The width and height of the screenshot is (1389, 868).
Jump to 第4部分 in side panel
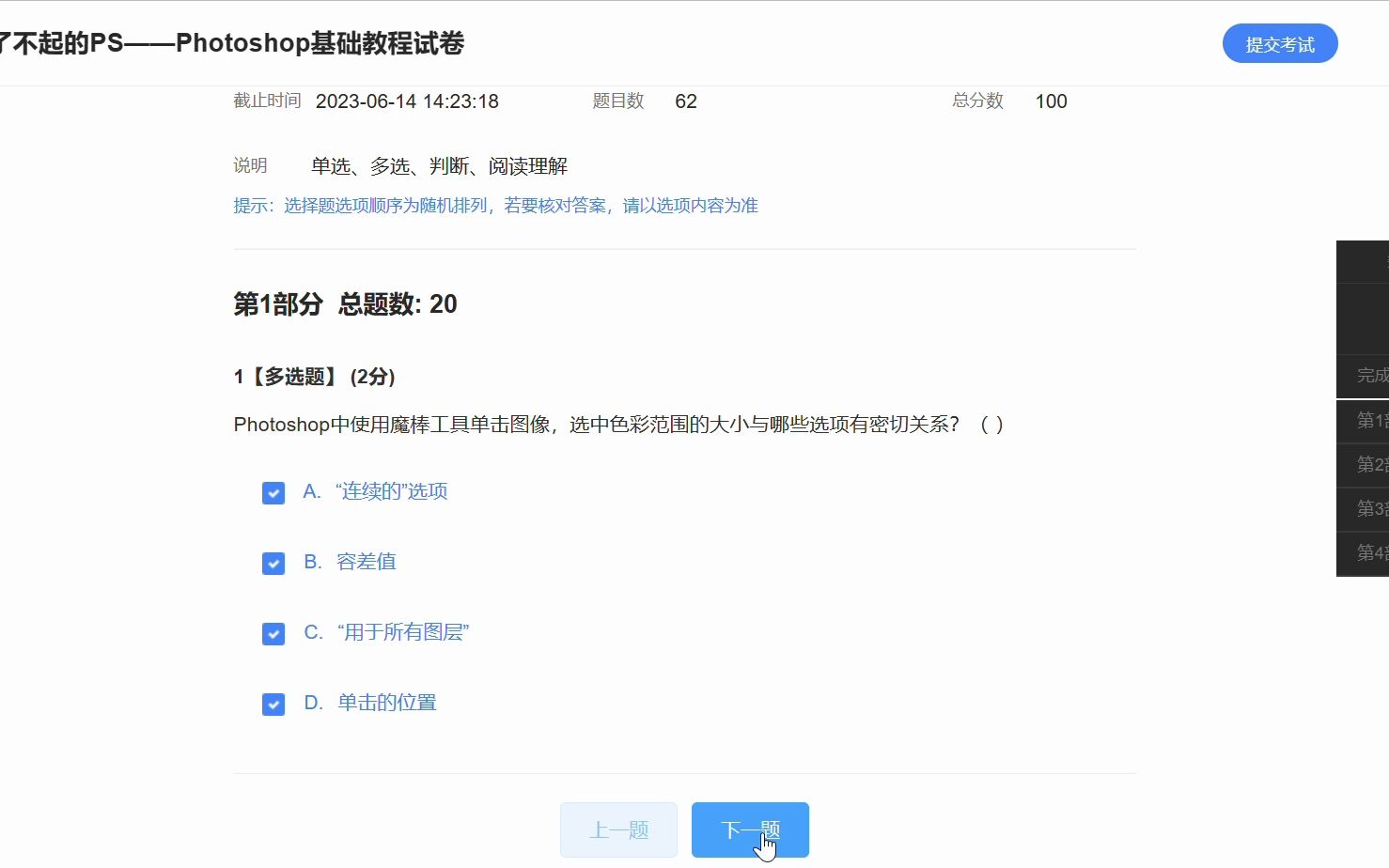coord(1364,553)
